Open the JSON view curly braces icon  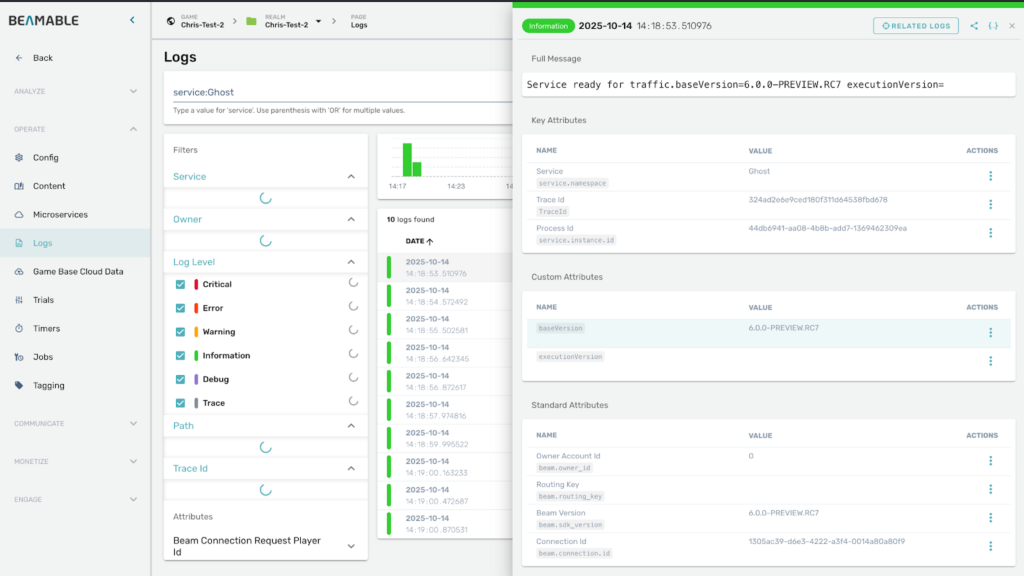(x=993, y=26)
